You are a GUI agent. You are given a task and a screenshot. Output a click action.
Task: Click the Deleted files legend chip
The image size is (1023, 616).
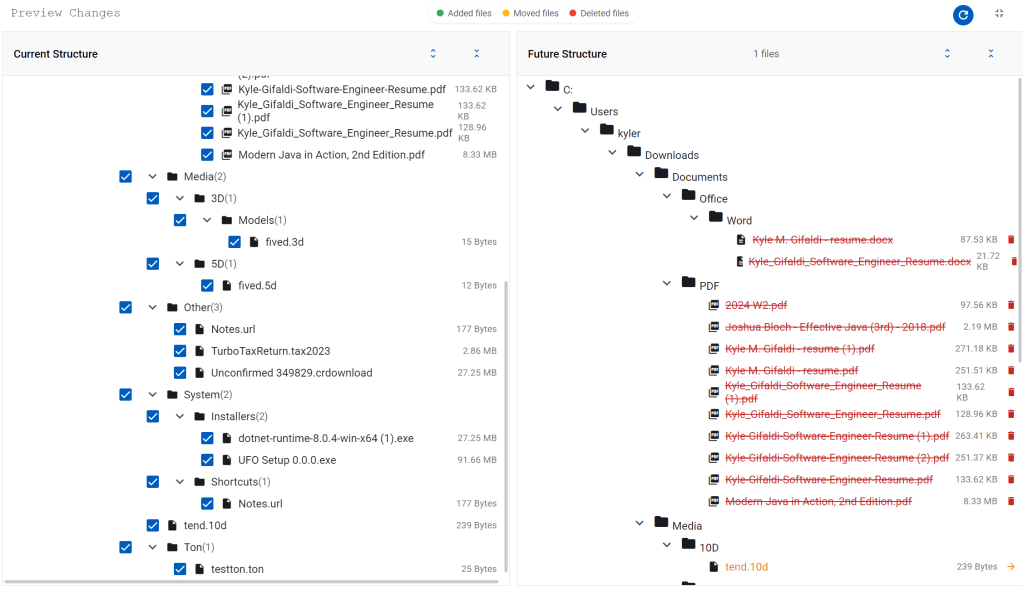[599, 13]
